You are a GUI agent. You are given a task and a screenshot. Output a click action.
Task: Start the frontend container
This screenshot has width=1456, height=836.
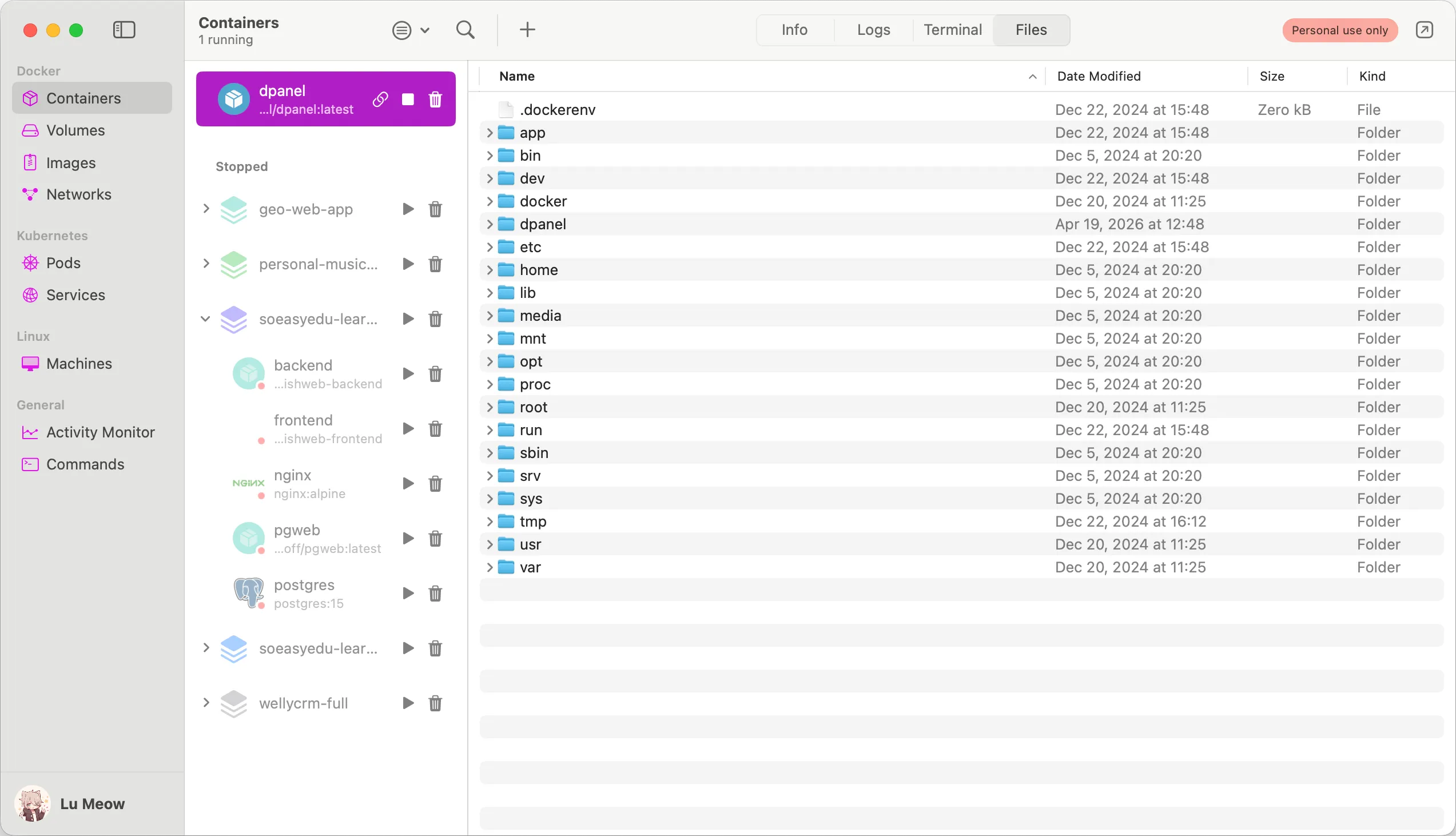(x=408, y=429)
